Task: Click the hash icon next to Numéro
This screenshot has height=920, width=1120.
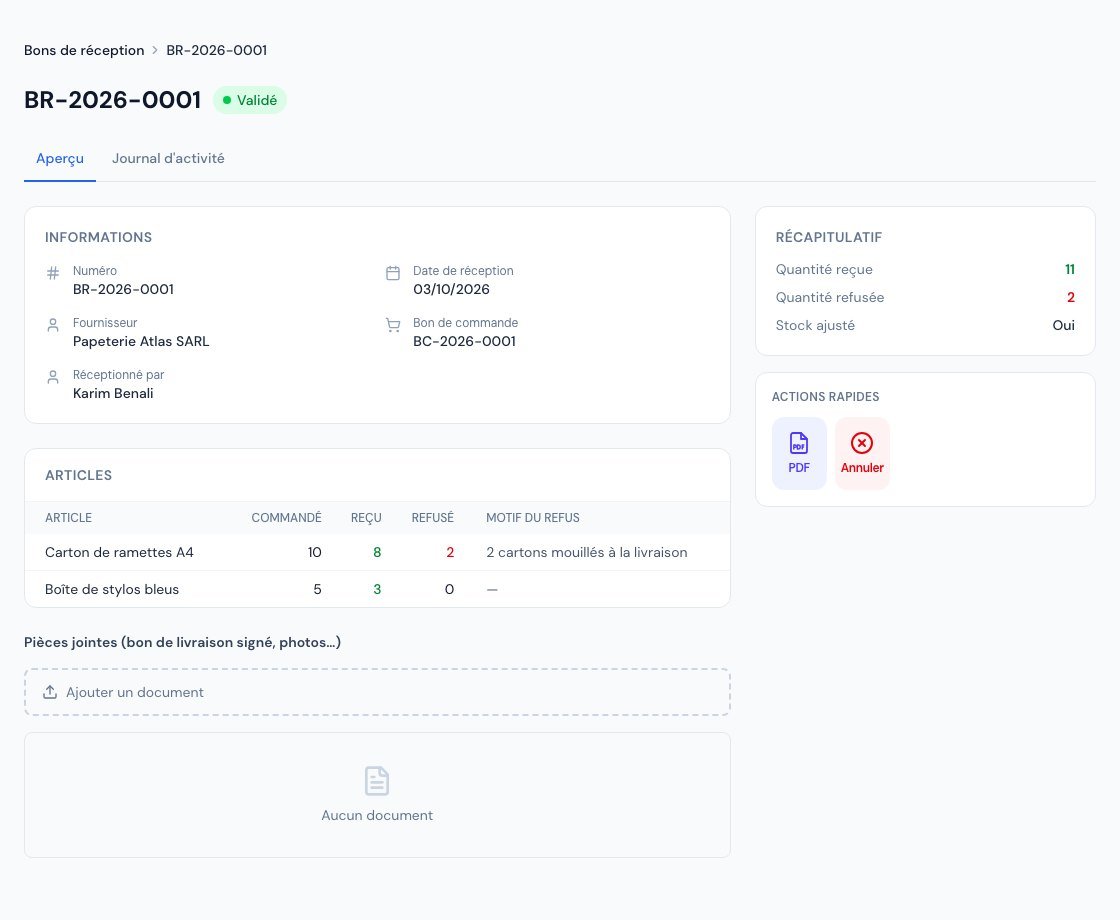Action: point(53,273)
